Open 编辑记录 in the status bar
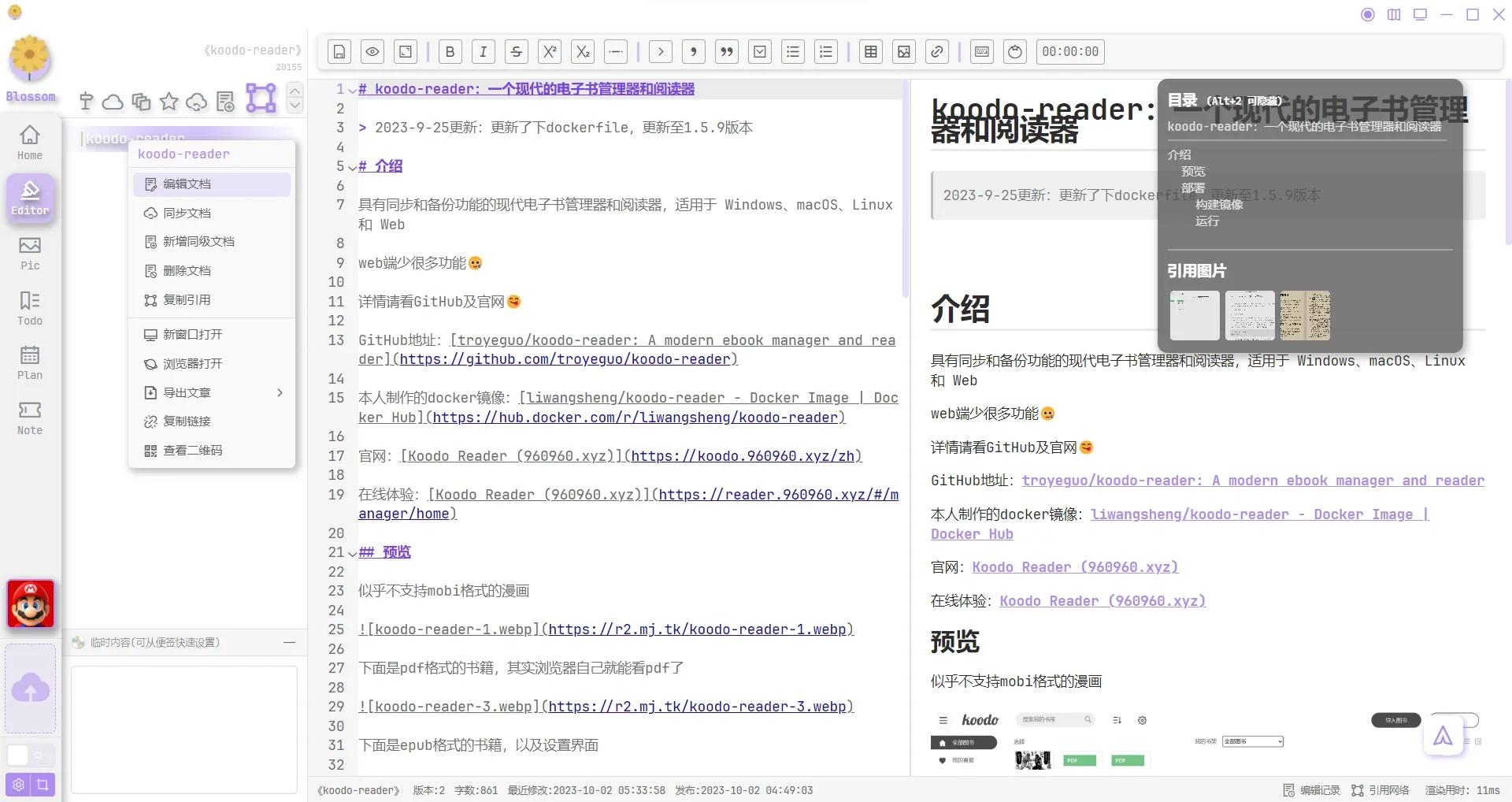 point(1312,791)
